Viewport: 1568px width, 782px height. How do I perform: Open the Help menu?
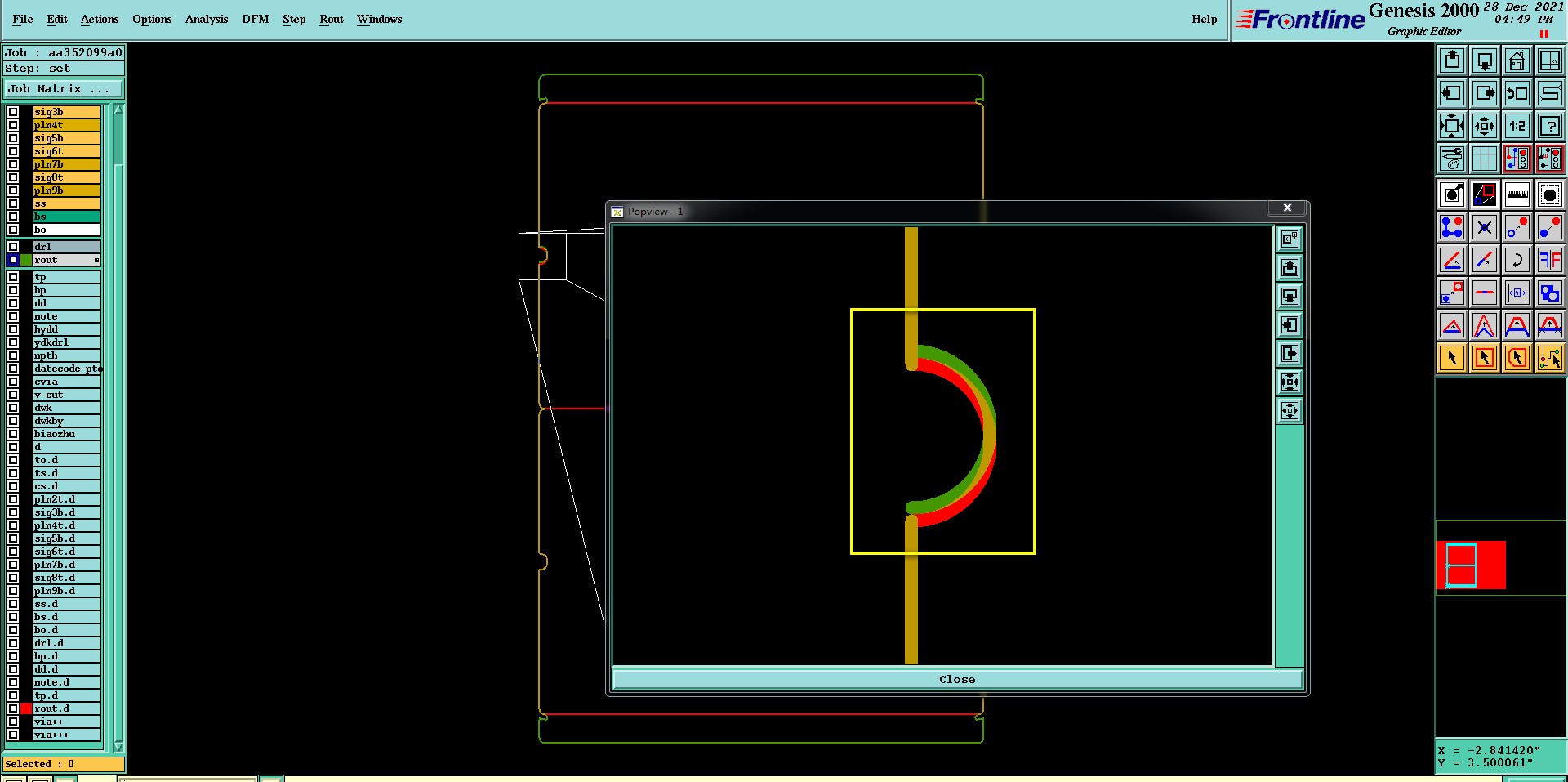click(x=1205, y=19)
